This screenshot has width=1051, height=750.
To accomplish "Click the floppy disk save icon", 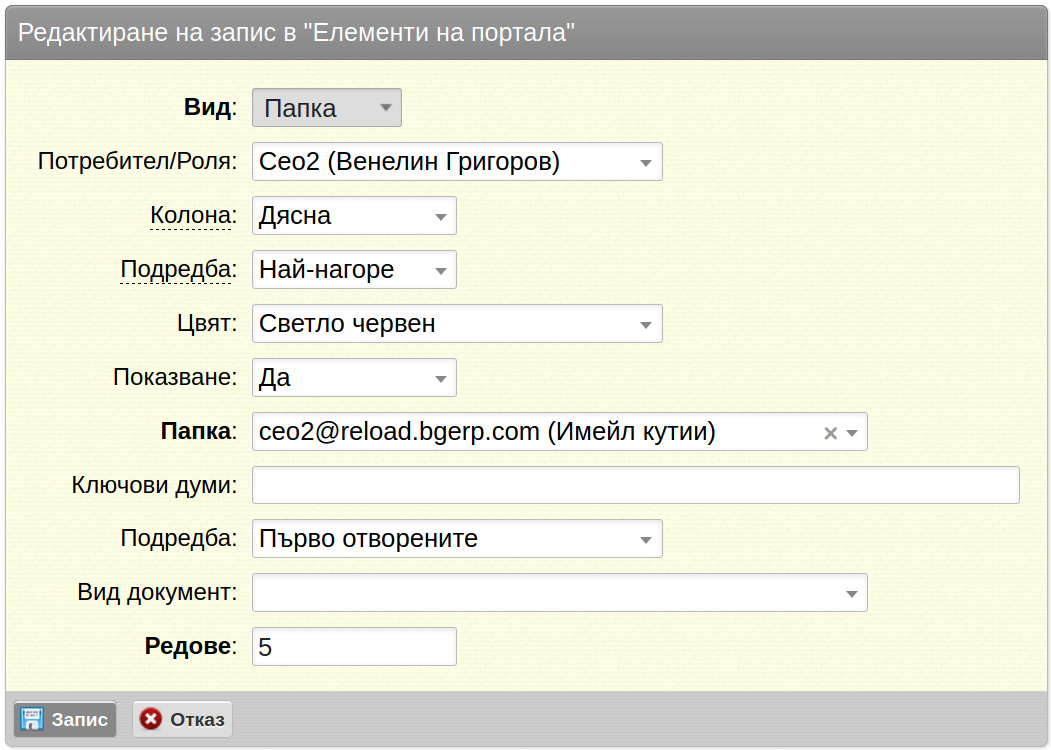I will tap(32, 719).
